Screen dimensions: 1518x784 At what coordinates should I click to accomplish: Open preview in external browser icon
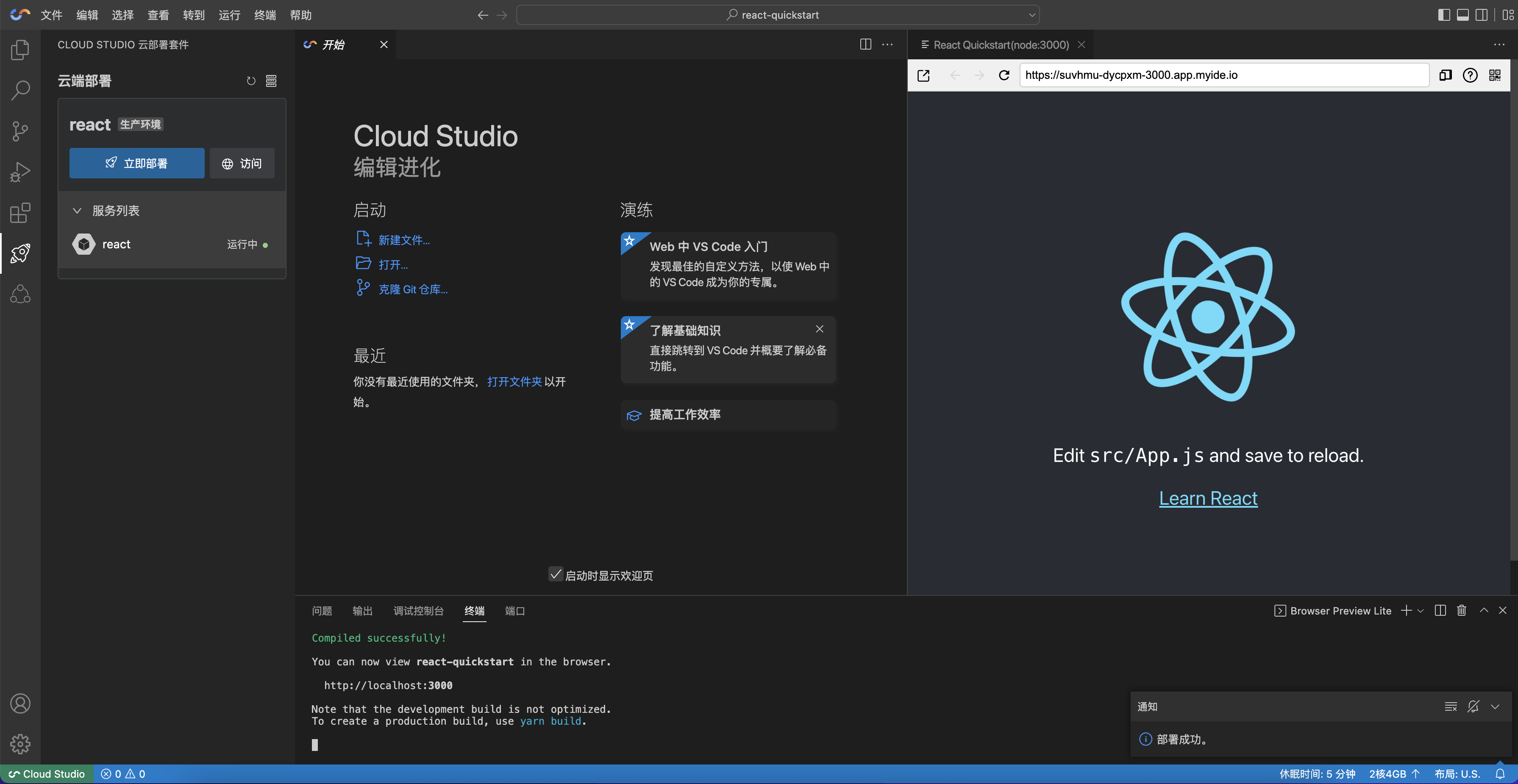pyautogui.click(x=923, y=75)
